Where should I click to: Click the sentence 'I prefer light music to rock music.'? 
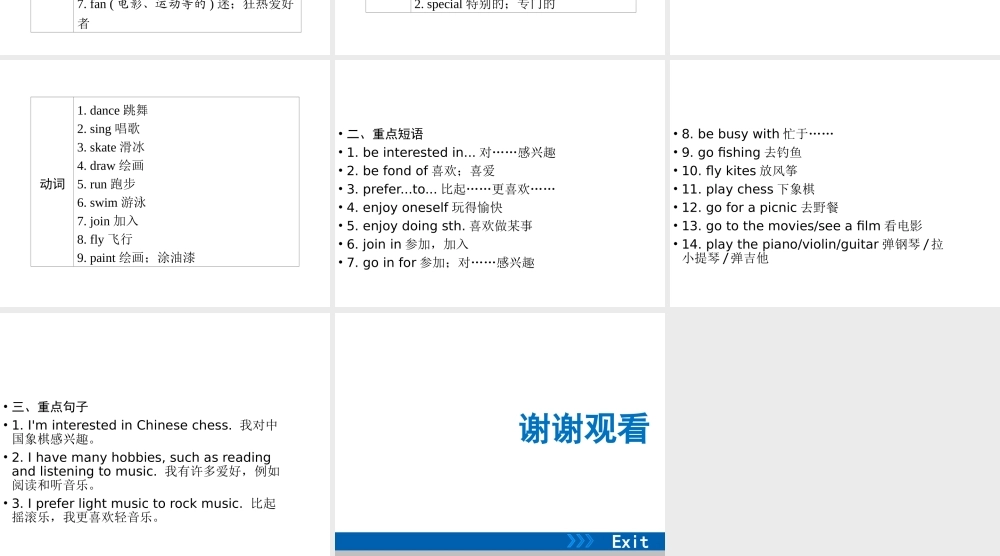(135, 504)
